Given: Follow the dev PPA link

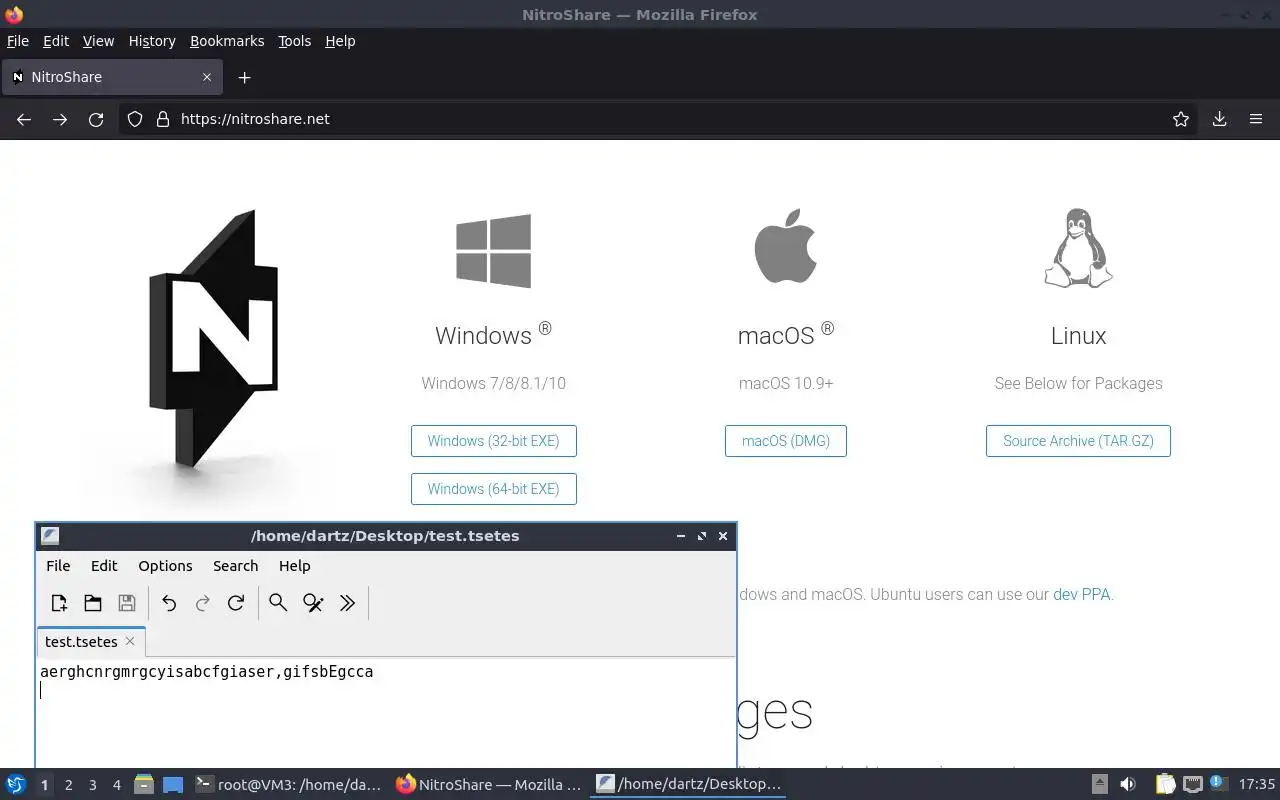Looking at the screenshot, I should click(1081, 594).
